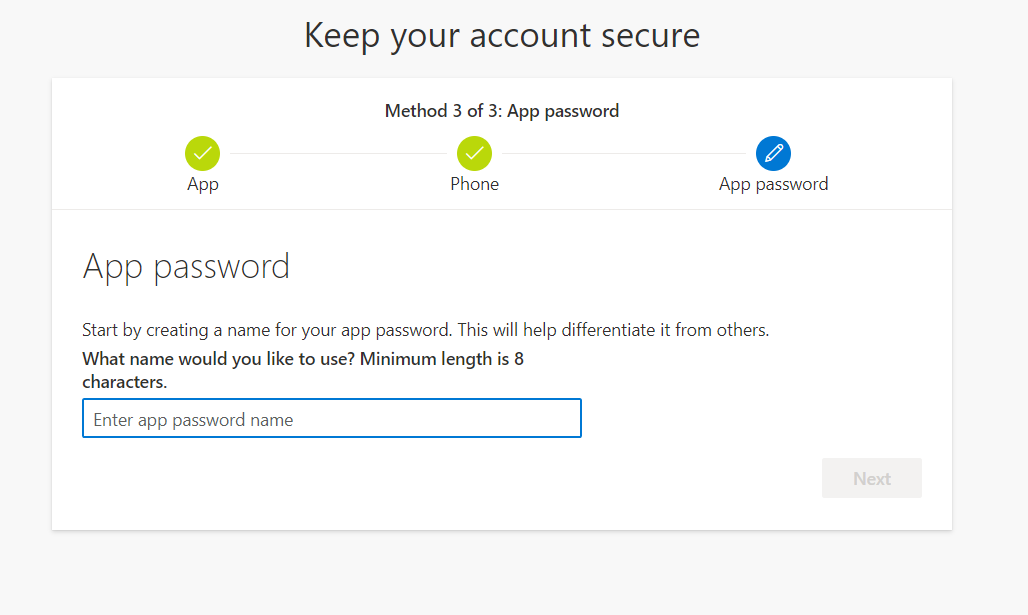
Task: Click the green checkmark icon for App step
Action: tap(202, 153)
